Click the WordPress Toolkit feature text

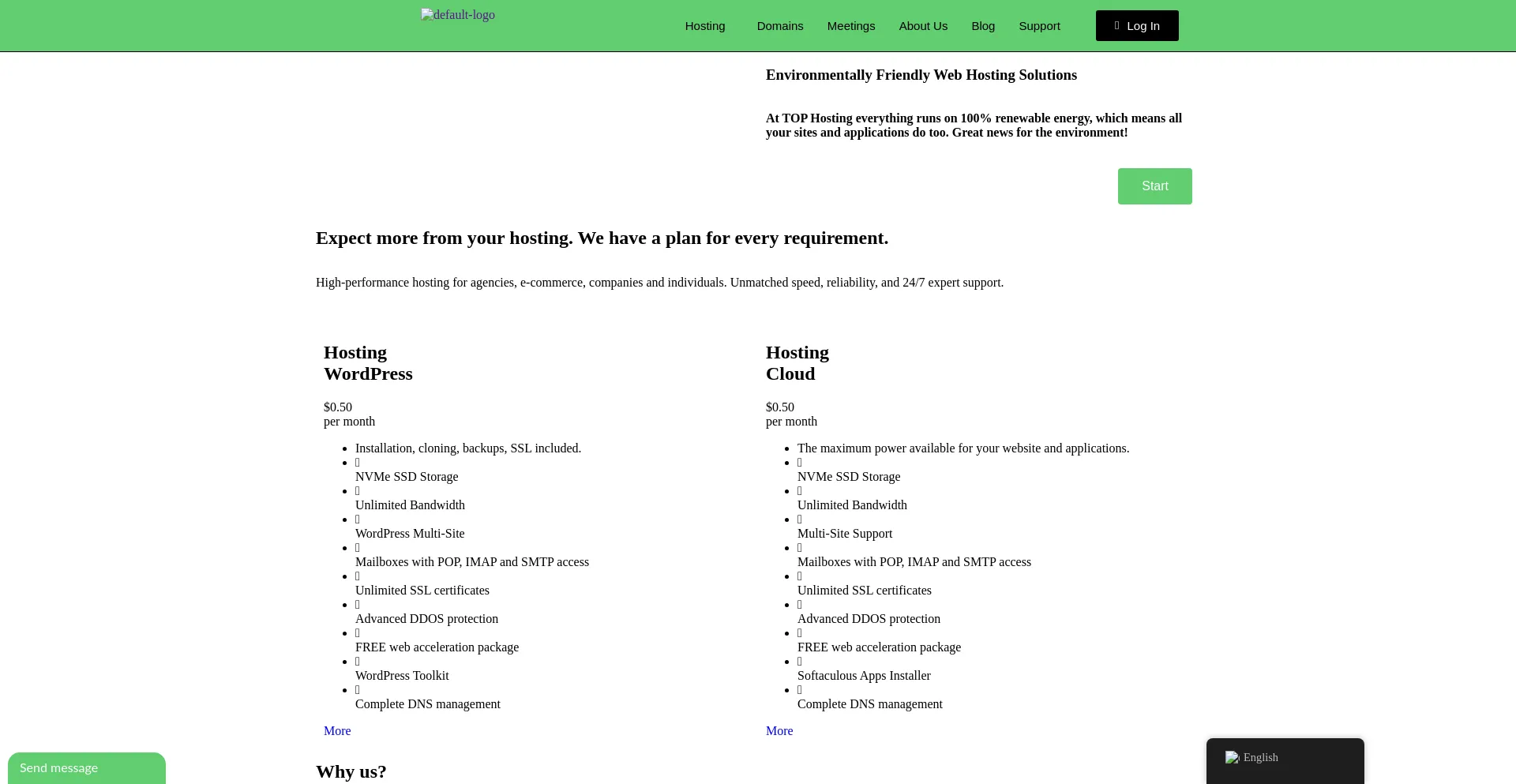(402, 676)
